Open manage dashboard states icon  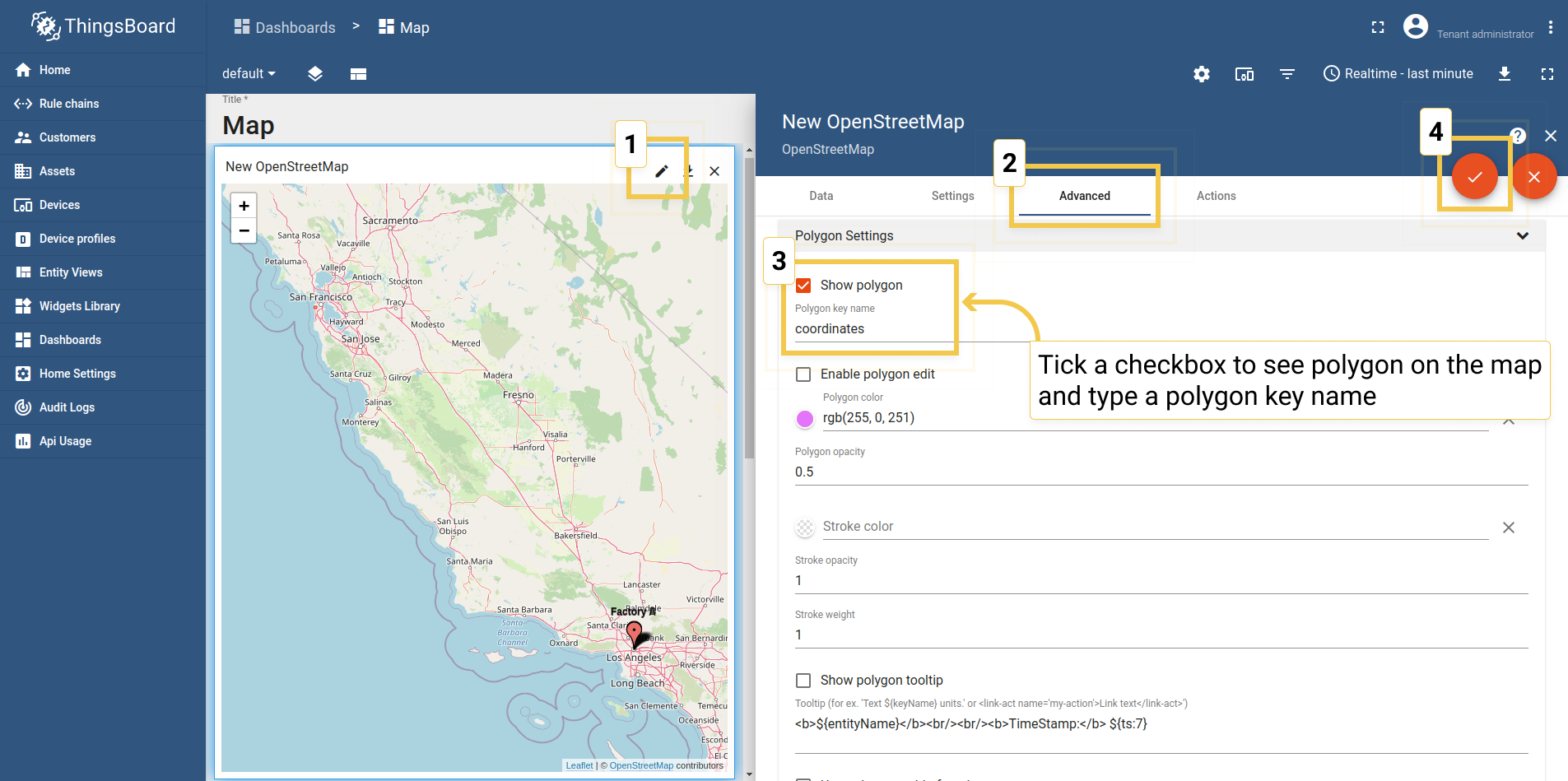(358, 74)
